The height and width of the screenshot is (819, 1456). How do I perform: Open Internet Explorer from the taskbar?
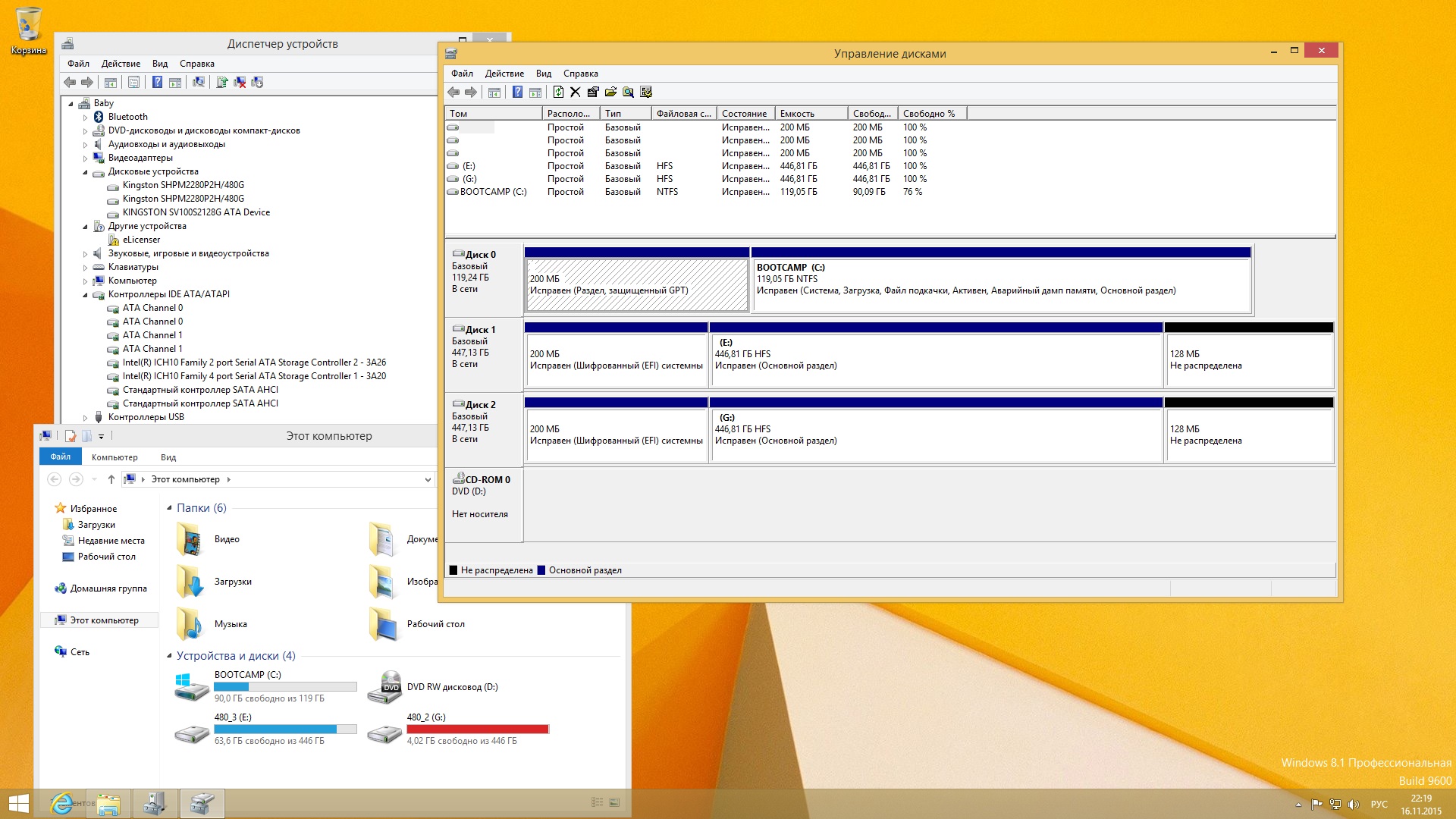(62, 804)
